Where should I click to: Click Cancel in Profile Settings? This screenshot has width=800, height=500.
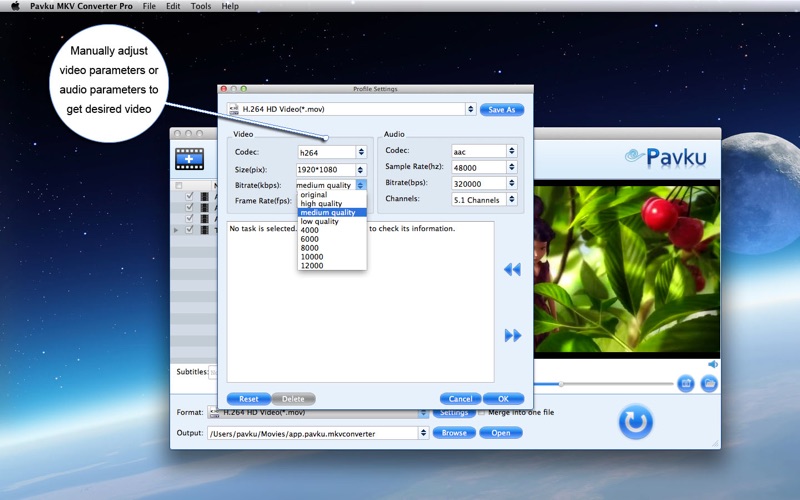(x=460, y=398)
